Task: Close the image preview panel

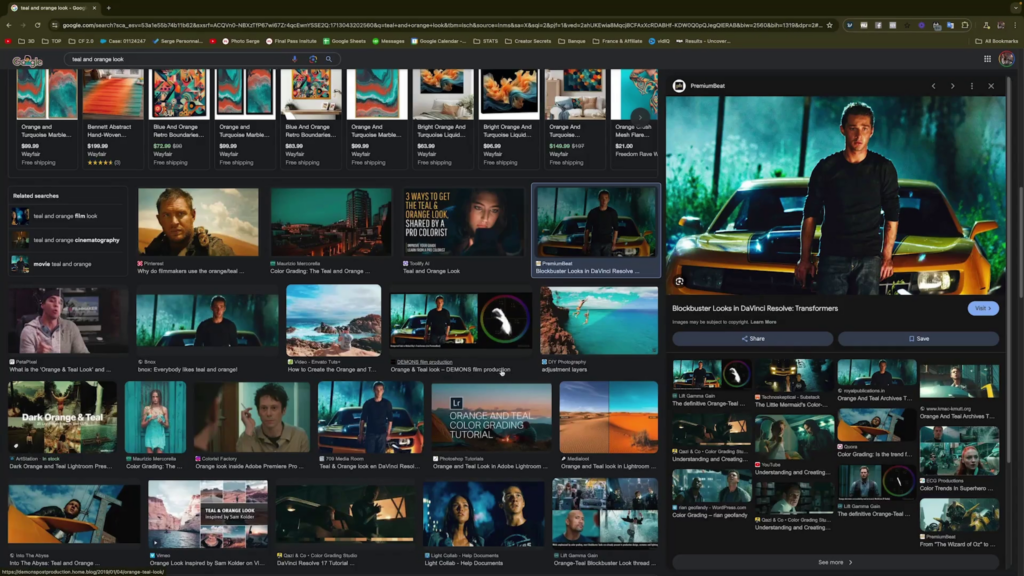Action: tap(991, 86)
